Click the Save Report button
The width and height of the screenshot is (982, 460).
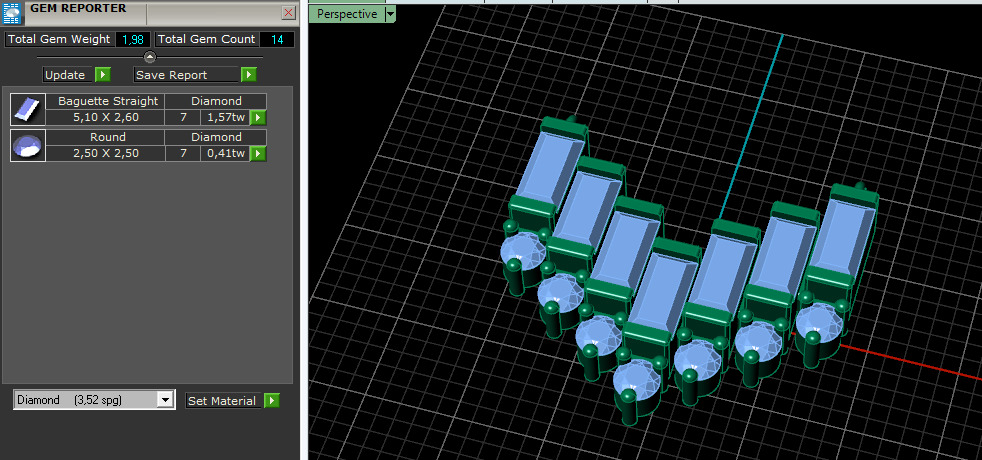coord(187,75)
